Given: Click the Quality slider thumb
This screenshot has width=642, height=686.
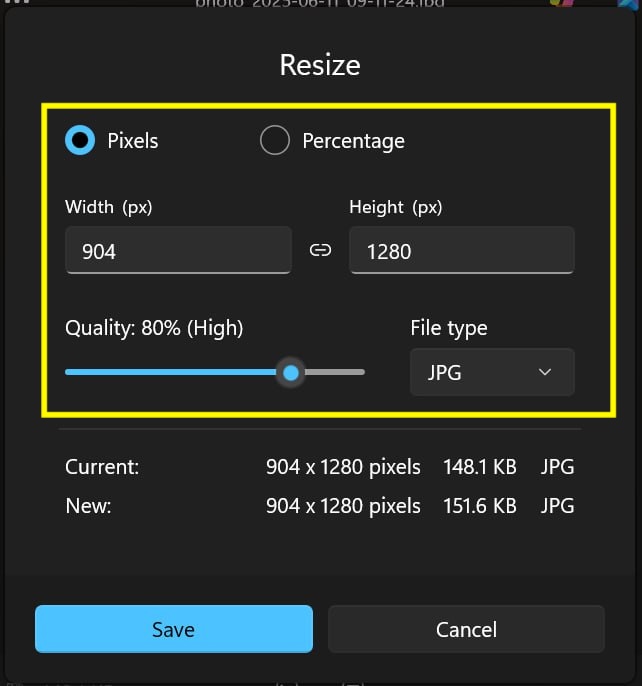Looking at the screenshot, I should click(x=291, y=373).
